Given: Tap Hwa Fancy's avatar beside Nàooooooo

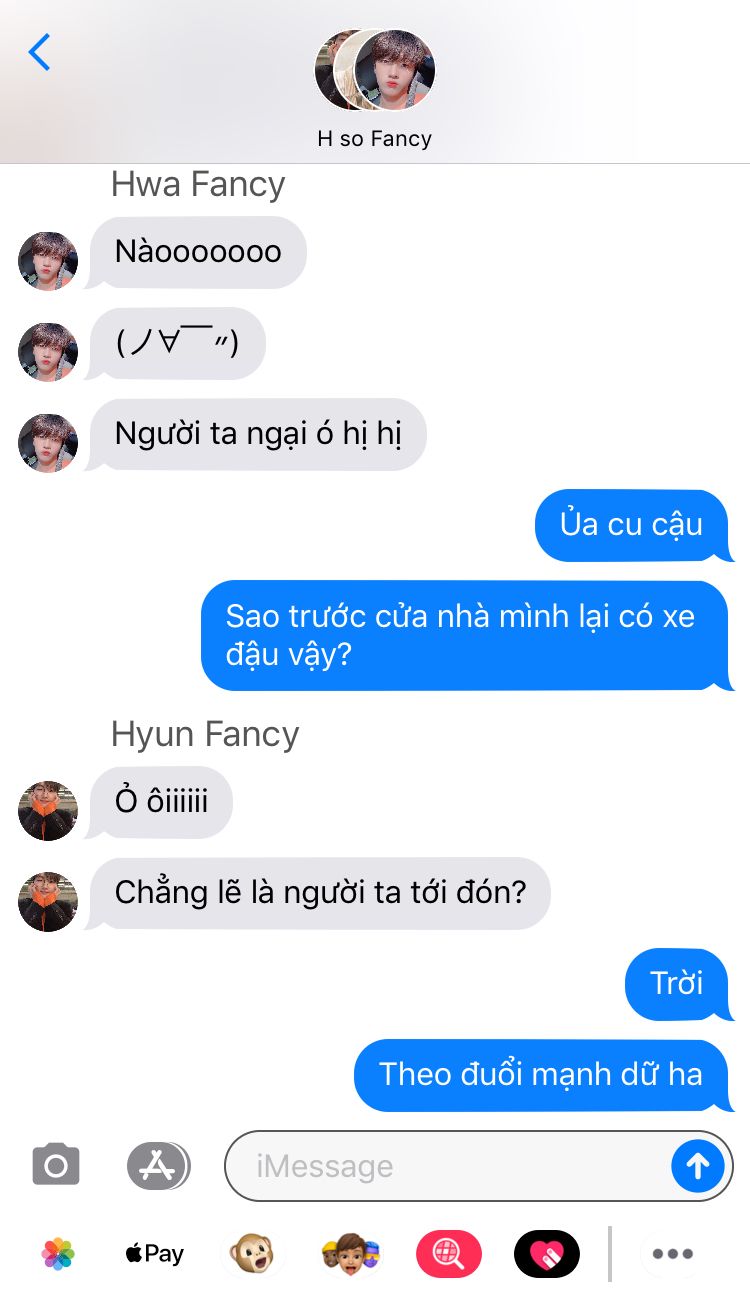Looking at the screenshot, I should (48, 261).
